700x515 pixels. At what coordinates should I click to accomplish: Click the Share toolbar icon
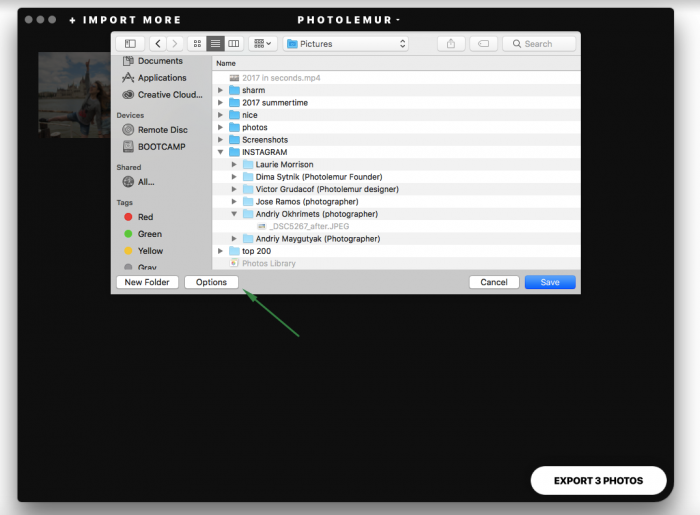451,44
